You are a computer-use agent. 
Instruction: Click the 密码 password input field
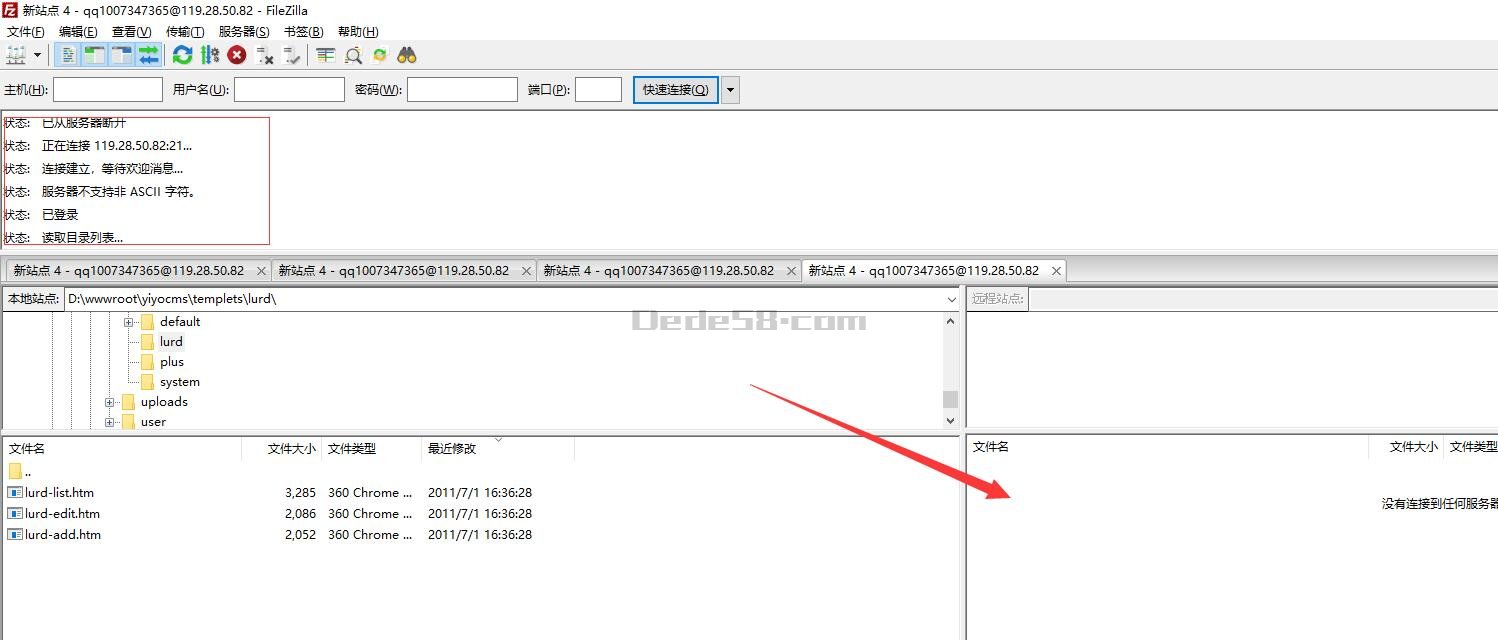tap(462, 90)
